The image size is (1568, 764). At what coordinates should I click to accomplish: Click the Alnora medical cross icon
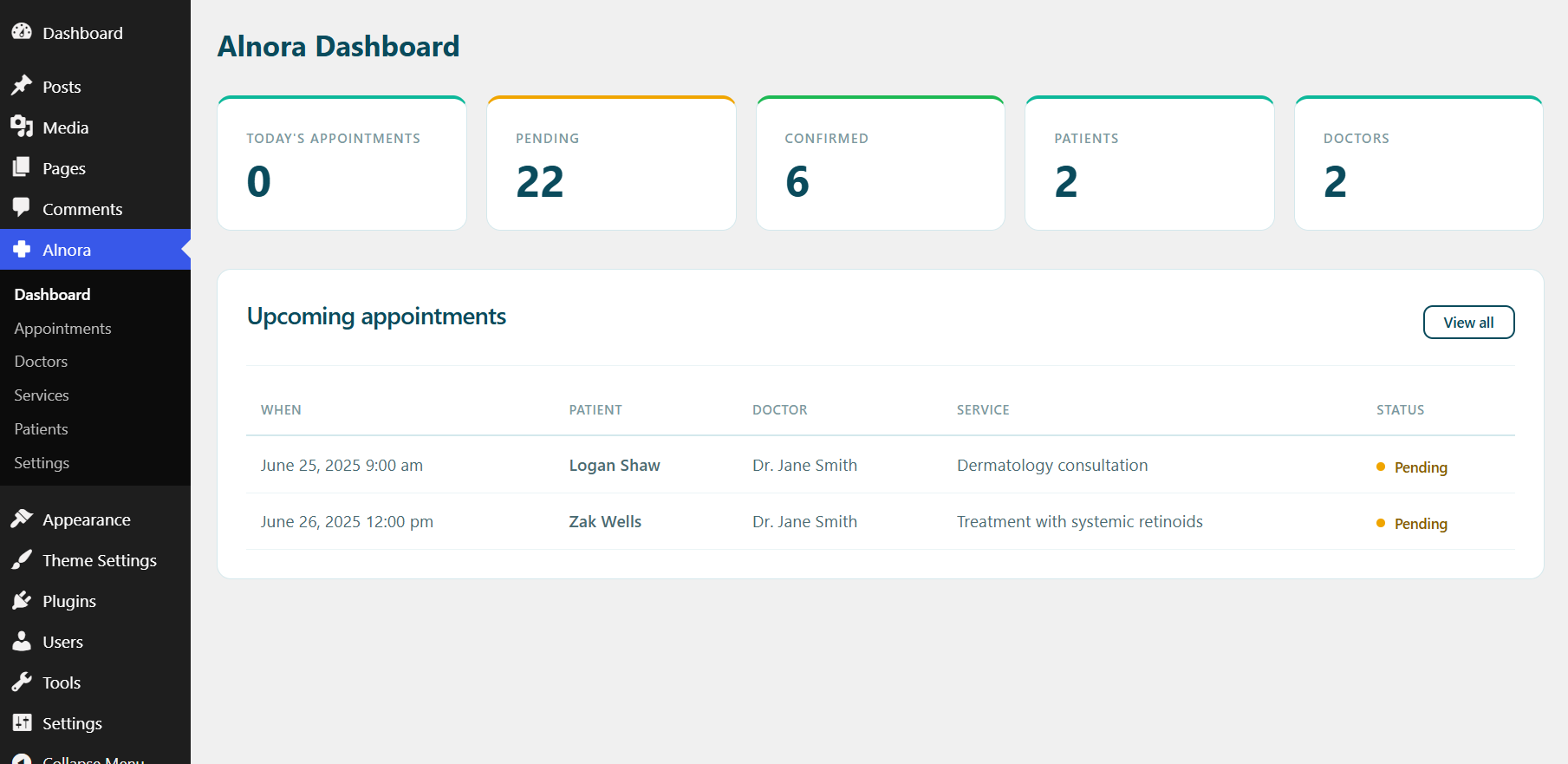22,249
